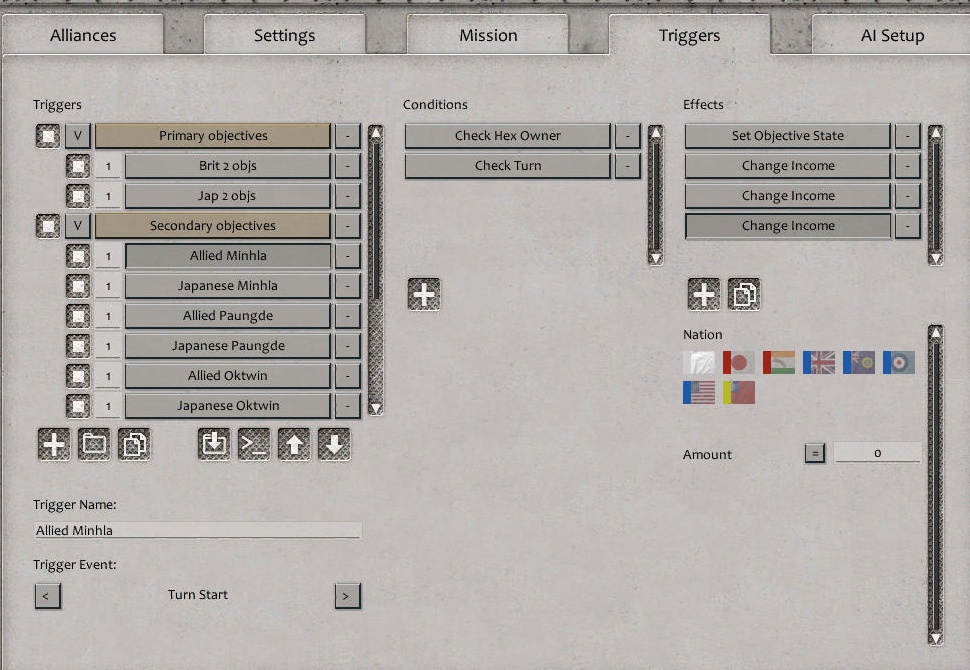970x670 pixels.
Task: Collapse the Primary objectives group
Action: (78, 136)
